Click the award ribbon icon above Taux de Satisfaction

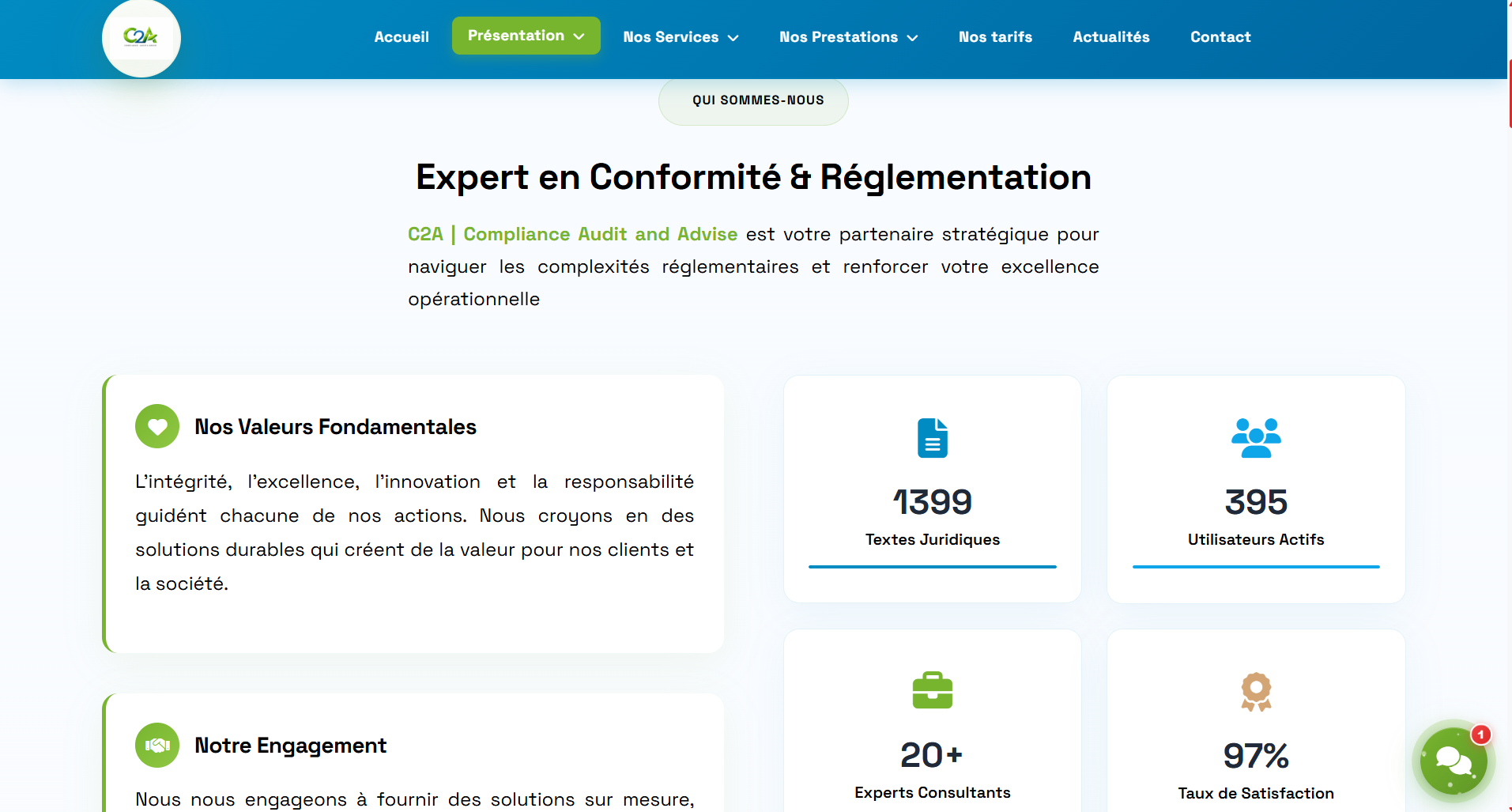pos(1256,692)
